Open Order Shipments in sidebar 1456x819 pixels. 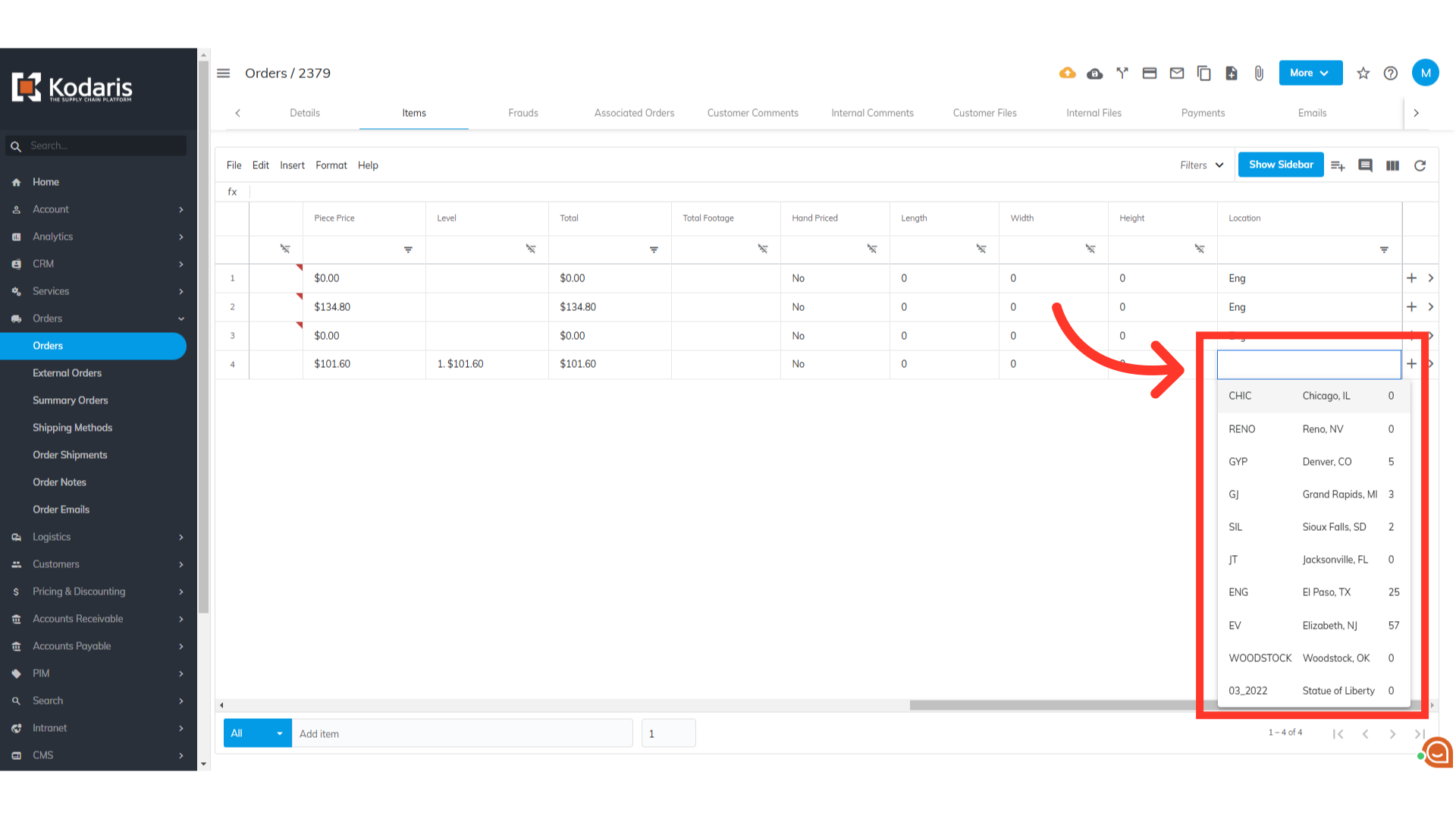coord(70,455)
